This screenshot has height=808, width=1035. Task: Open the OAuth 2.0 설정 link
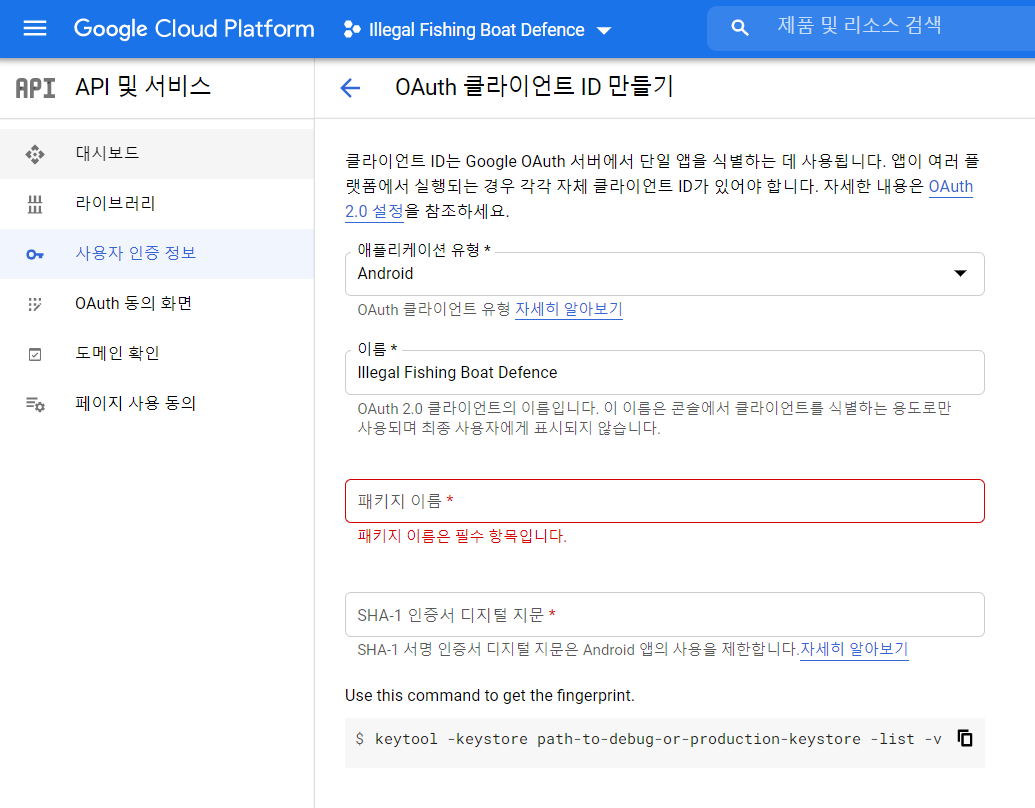coord(374,211)
